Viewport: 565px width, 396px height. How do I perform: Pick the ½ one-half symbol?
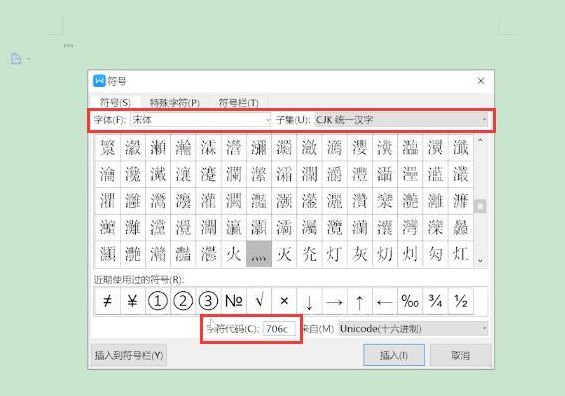point(461,301)
